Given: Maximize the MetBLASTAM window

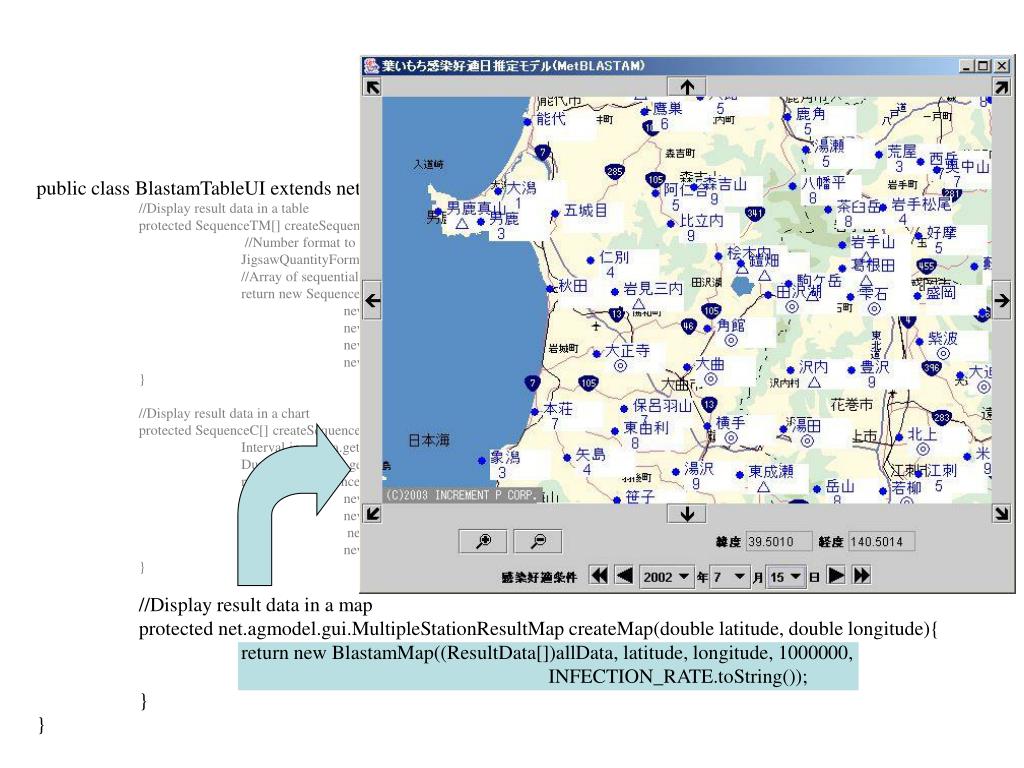Looking at the screenshot, I should click(x=984, y=65).
